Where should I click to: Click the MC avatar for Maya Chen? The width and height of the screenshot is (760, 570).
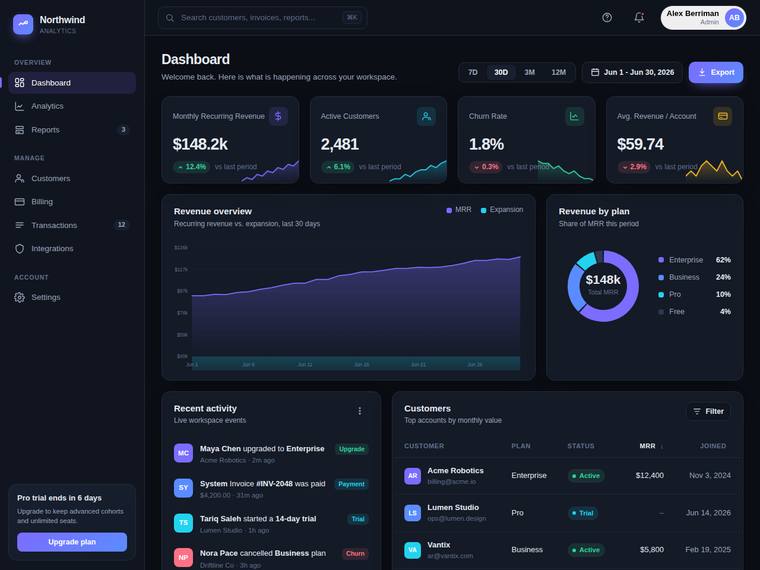pos(183,453)
